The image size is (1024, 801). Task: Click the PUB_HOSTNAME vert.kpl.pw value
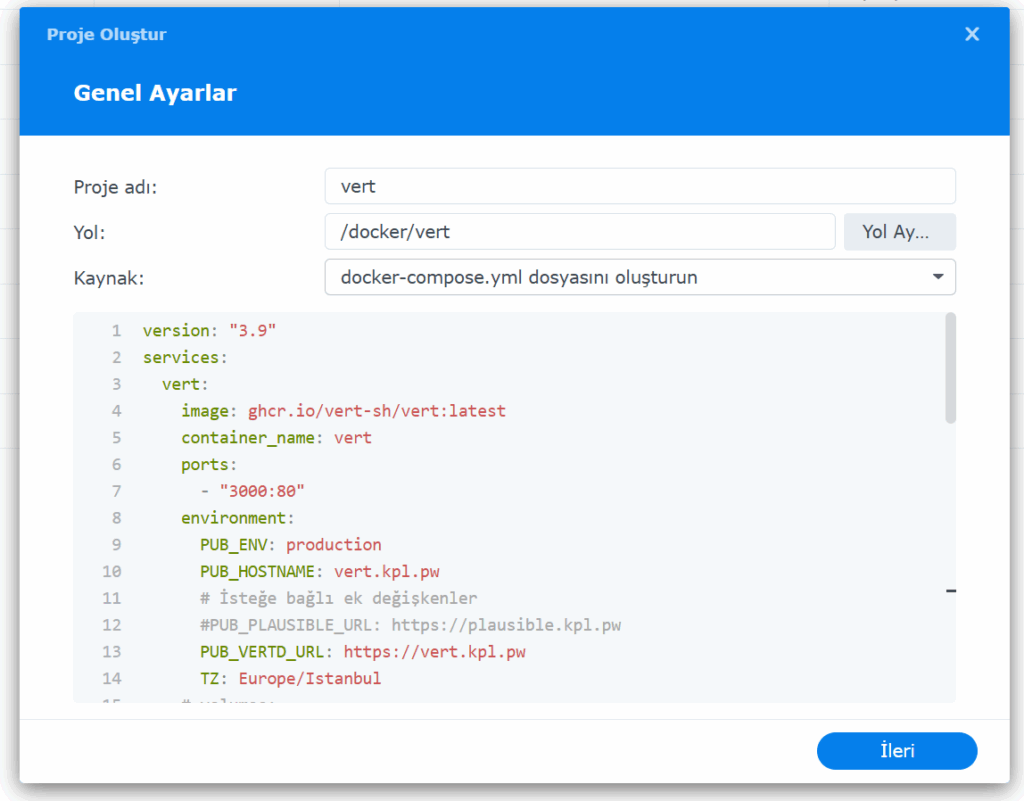pyautogui.click(x=386, y=572)
